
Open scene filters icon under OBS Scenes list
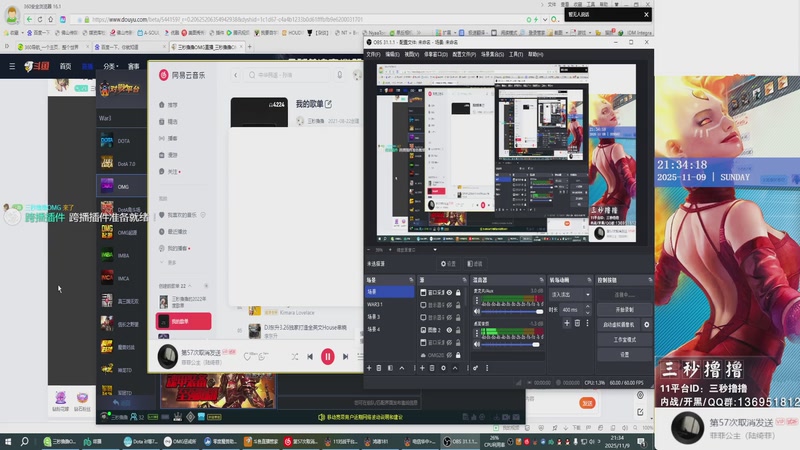click(x=390, y=368)
